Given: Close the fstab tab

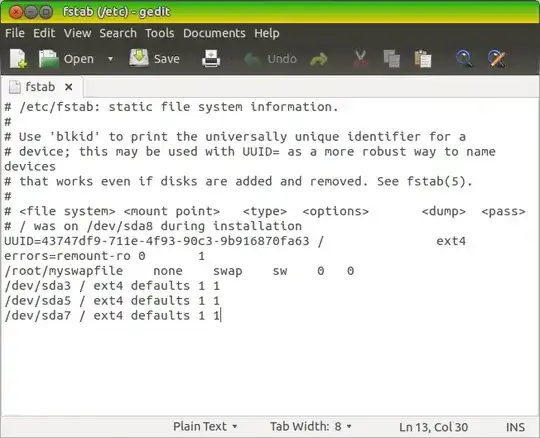Looking at the screenshot, I should point(69,87).
